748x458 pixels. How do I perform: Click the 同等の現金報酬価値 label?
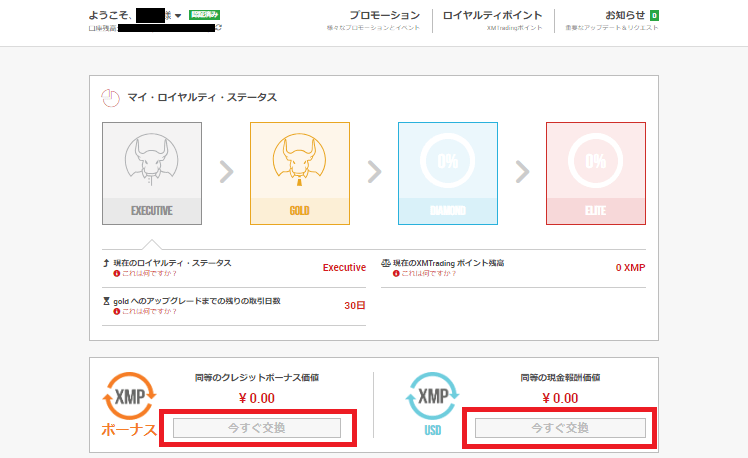click(560, 378)
